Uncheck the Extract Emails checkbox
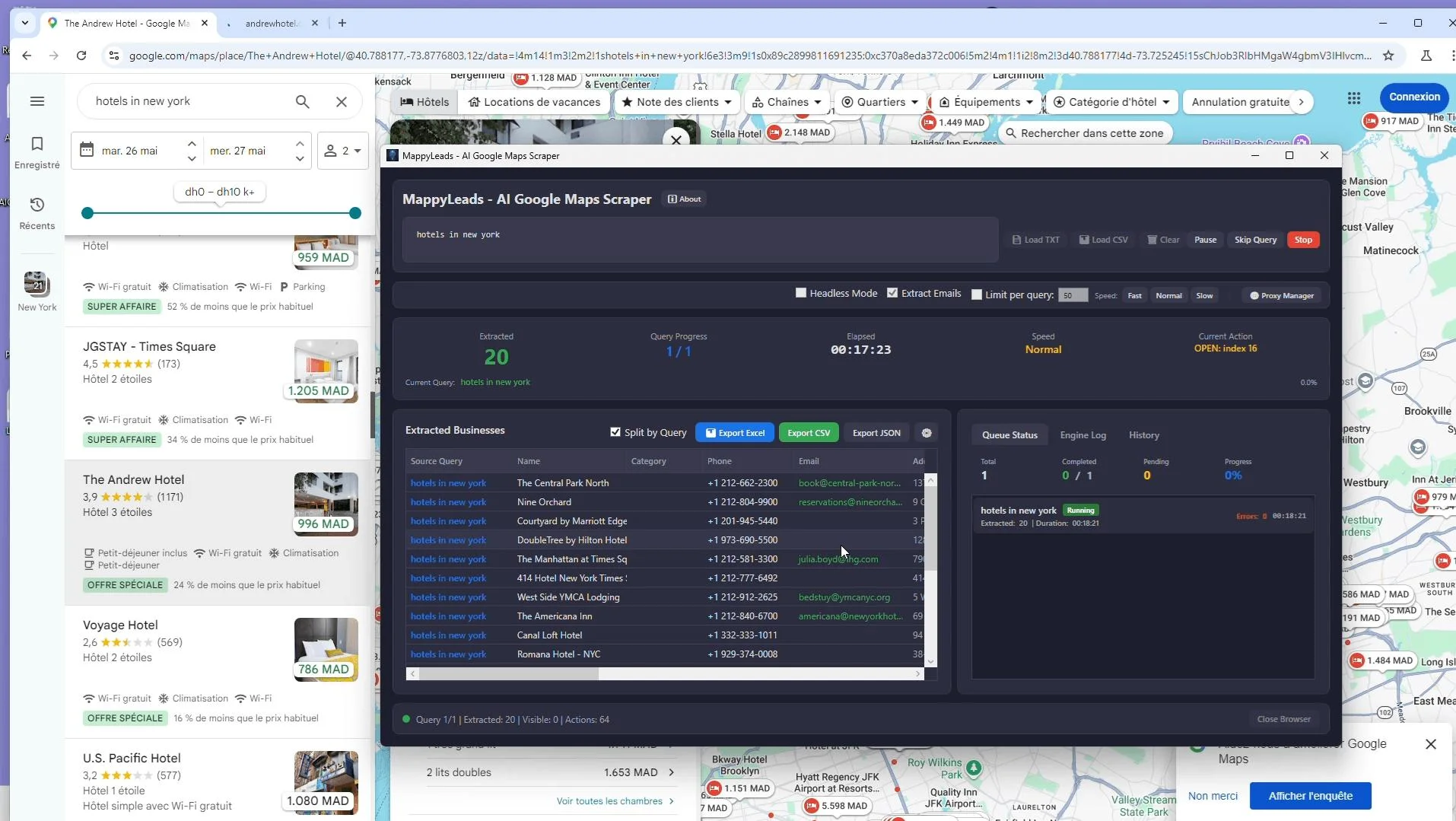The image size is (1456, 821). tap(892, 293)
